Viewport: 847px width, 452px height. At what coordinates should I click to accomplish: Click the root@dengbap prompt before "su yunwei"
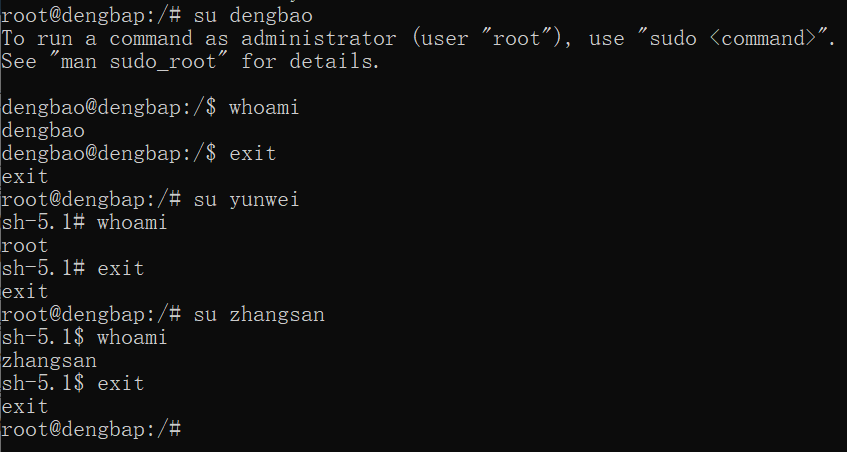(91, 199)
